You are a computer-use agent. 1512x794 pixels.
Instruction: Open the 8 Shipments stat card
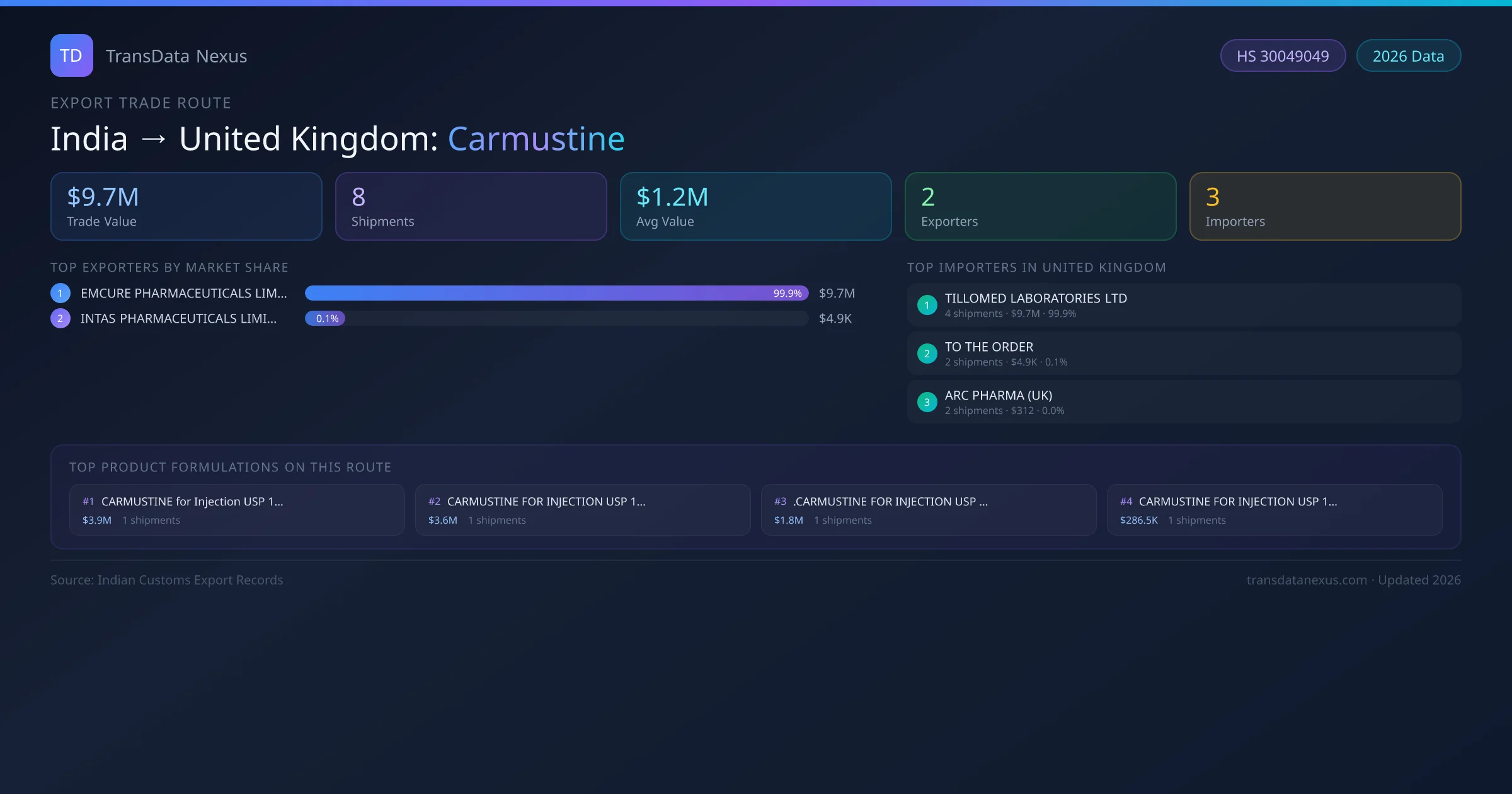pyautogui.click(x=471, y=207)
